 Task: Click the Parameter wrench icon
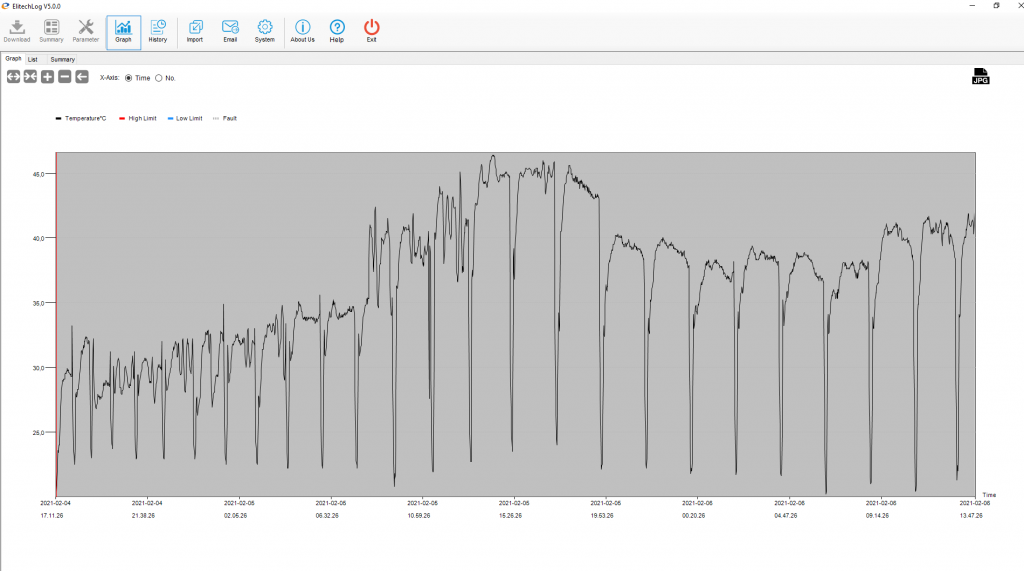click(x=86, y=31)
